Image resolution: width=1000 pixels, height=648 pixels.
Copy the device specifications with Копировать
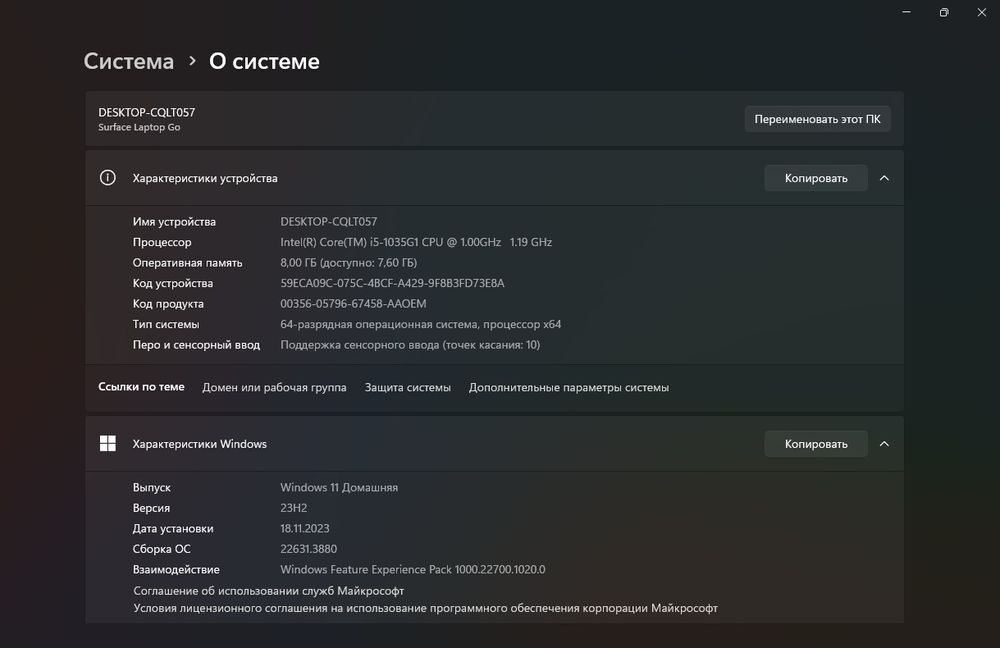(816, 178)
